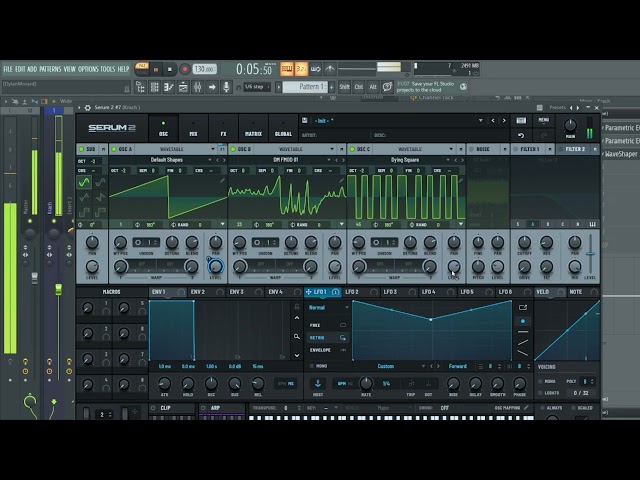640x480 pixels.
Task: Click the Filter LEVEL vertical slider
Action: [590, 253]
